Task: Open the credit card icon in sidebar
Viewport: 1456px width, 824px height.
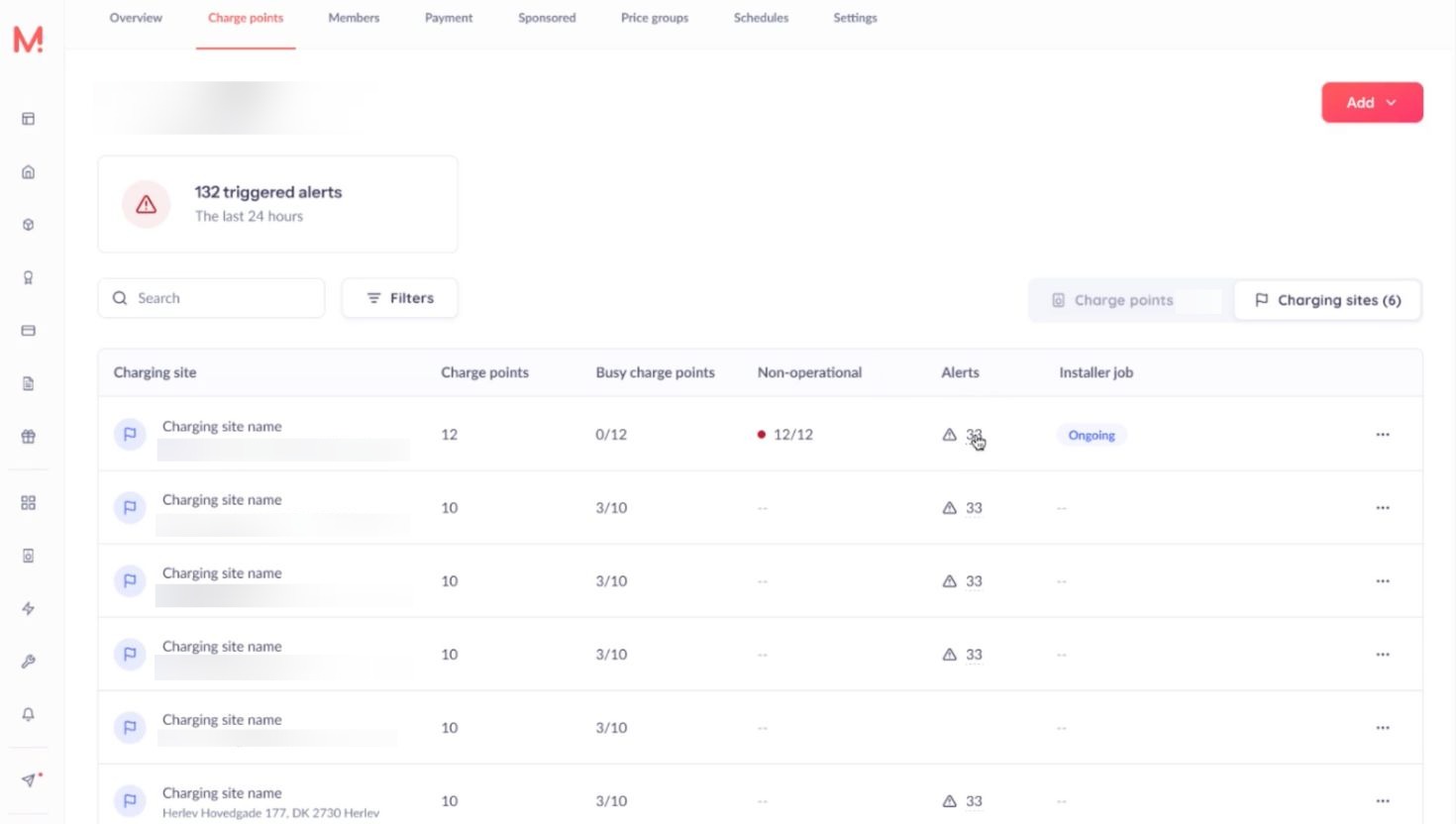Action: pos(28,330)
